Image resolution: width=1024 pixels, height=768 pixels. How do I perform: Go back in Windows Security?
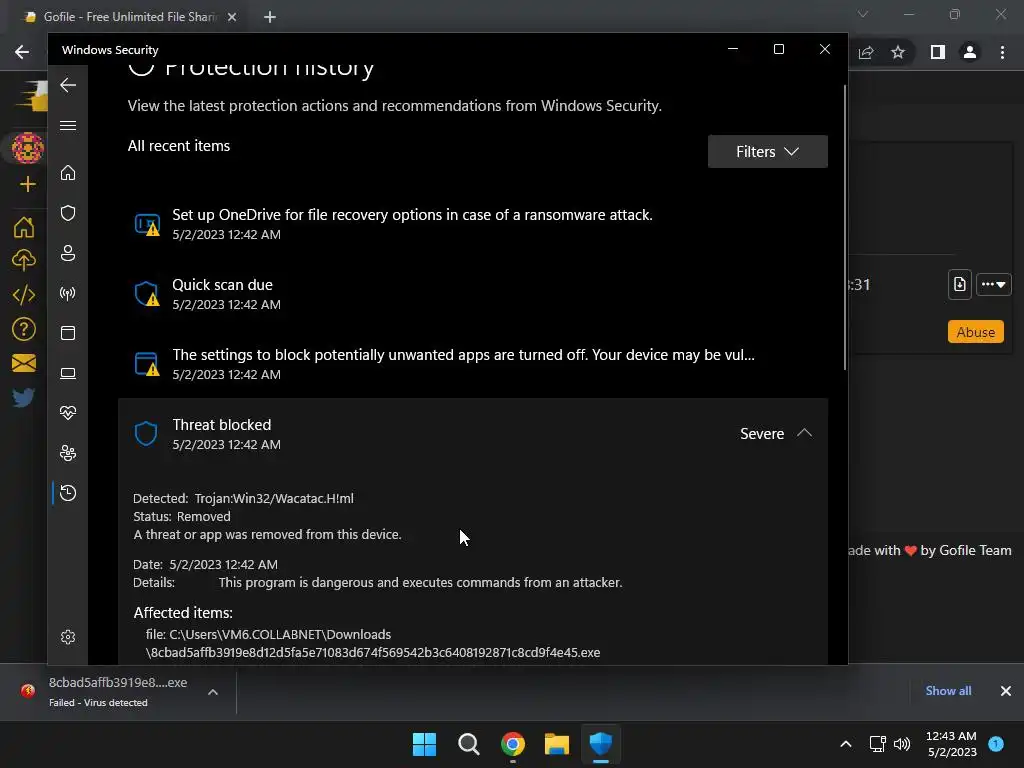point(68,86)
